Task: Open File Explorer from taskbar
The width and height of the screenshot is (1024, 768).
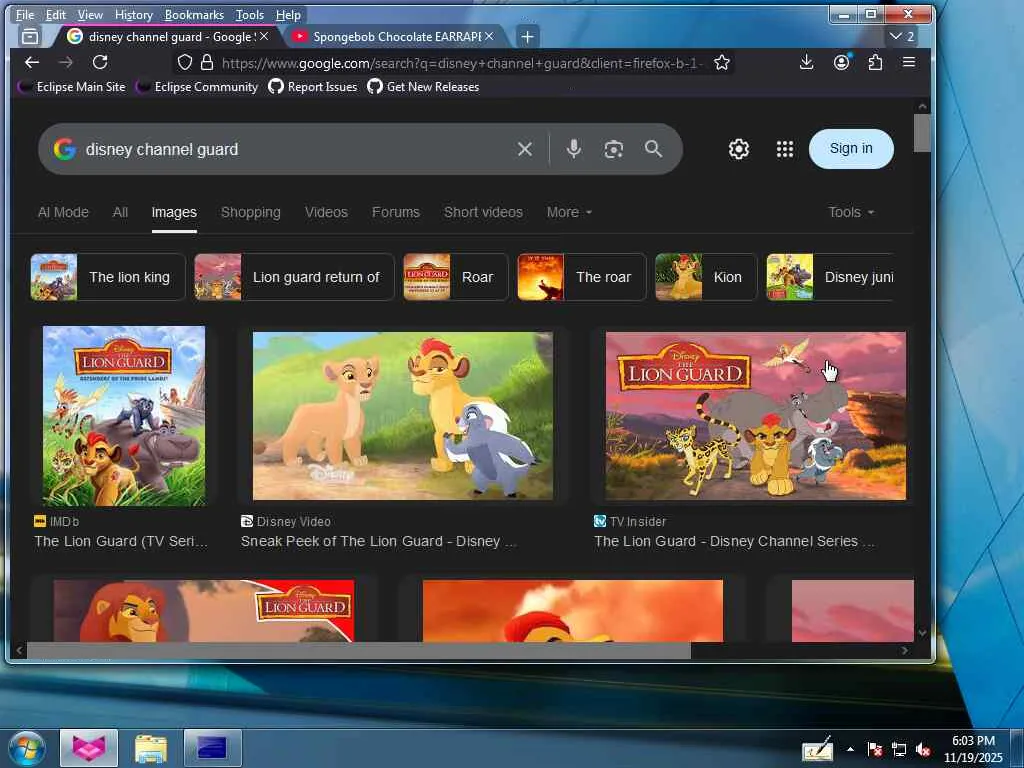Action: 150,748
